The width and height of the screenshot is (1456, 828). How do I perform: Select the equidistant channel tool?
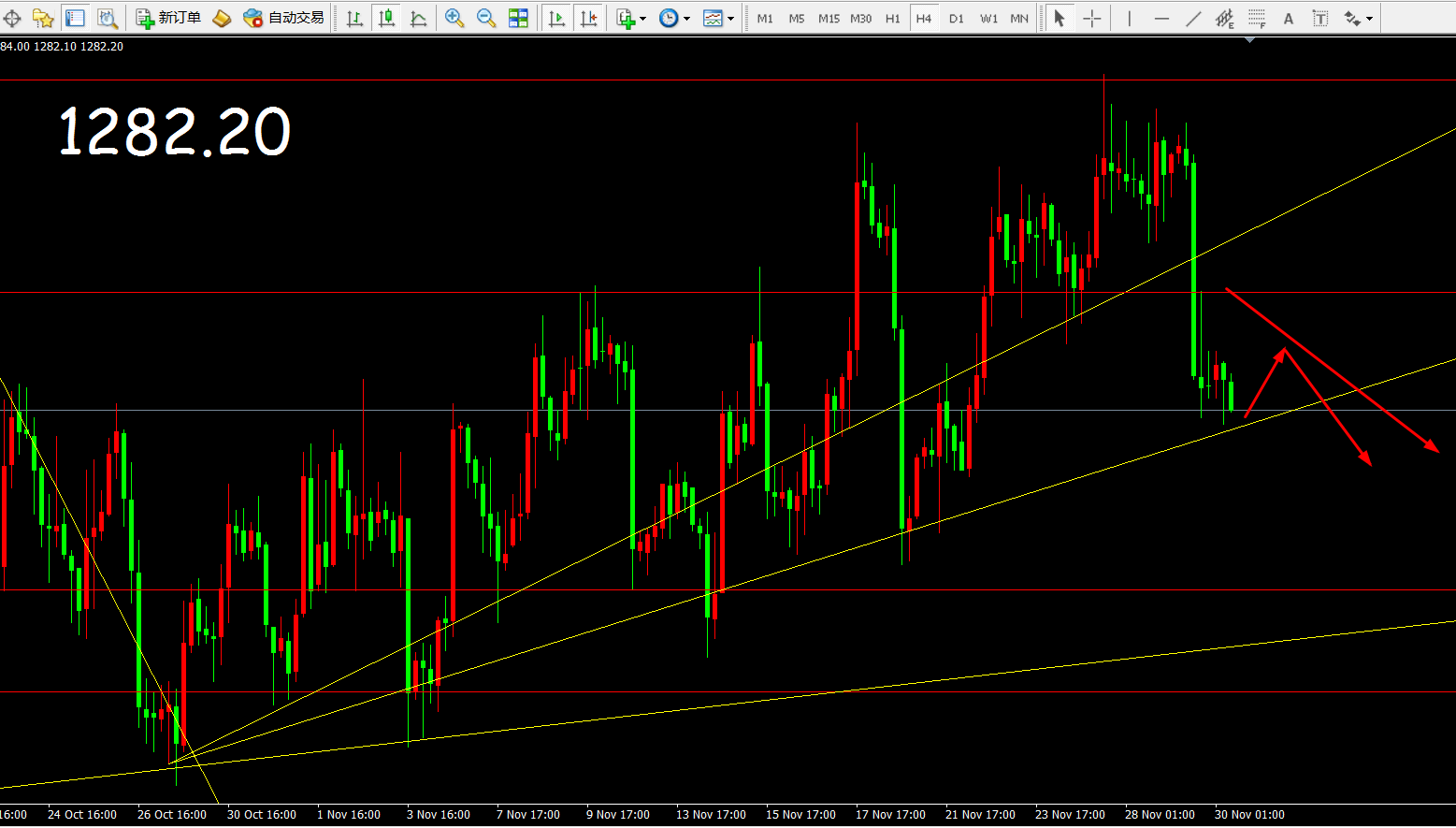1225,18
